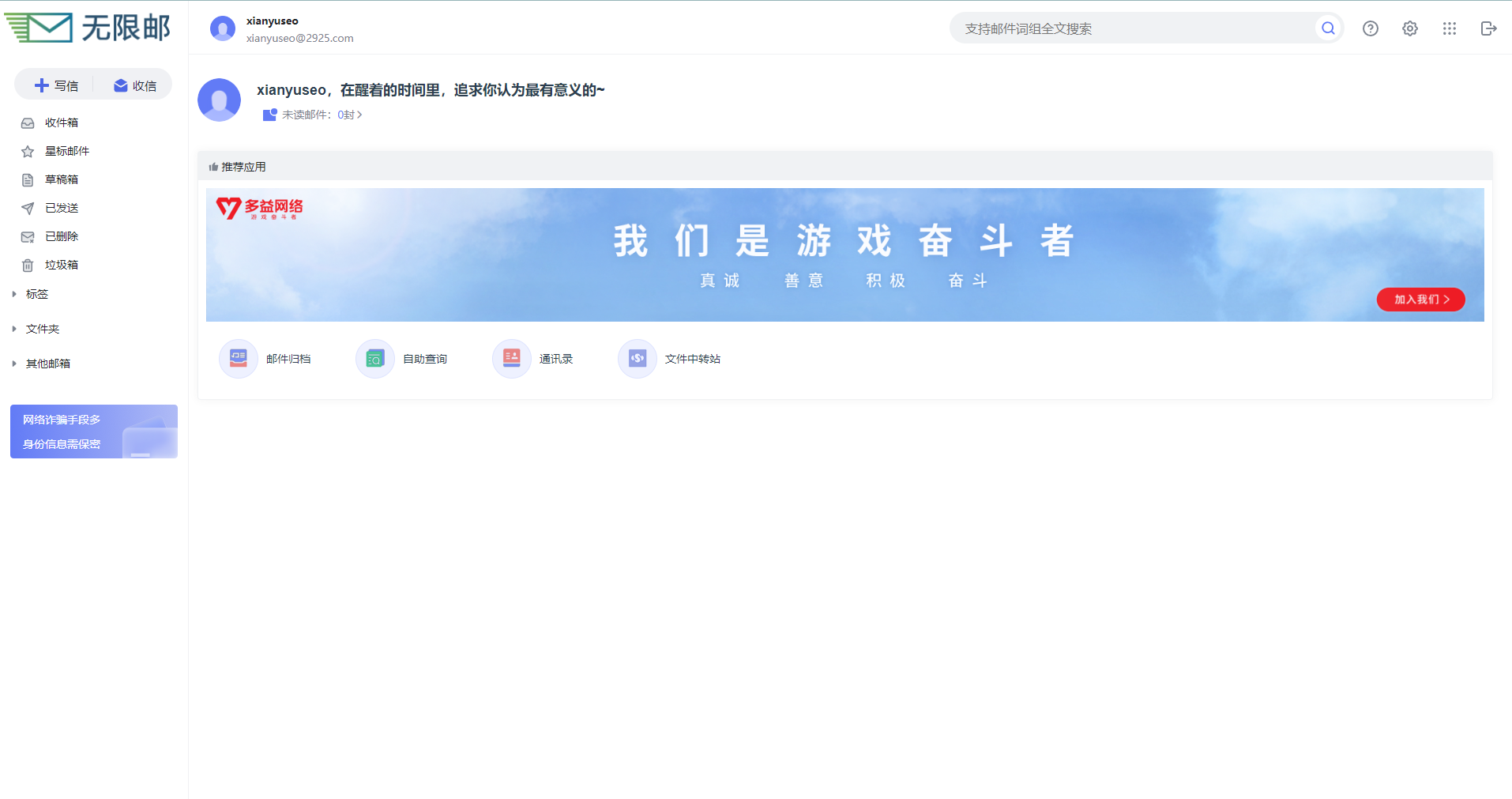
Task: Click the greeting message text
Action: [x=431, y=90]
